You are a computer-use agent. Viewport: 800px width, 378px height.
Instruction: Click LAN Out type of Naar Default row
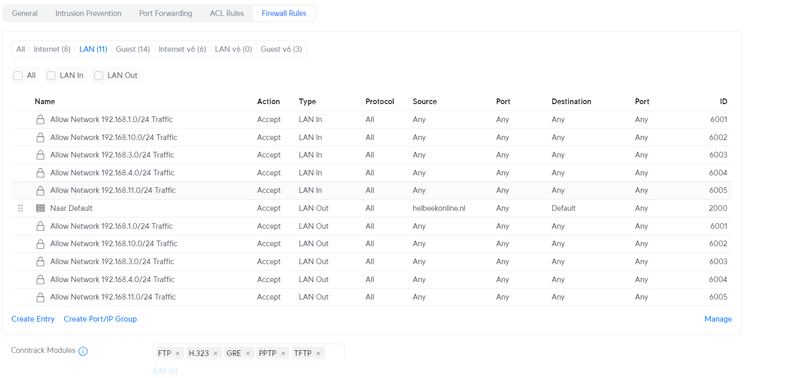[314, 208]
